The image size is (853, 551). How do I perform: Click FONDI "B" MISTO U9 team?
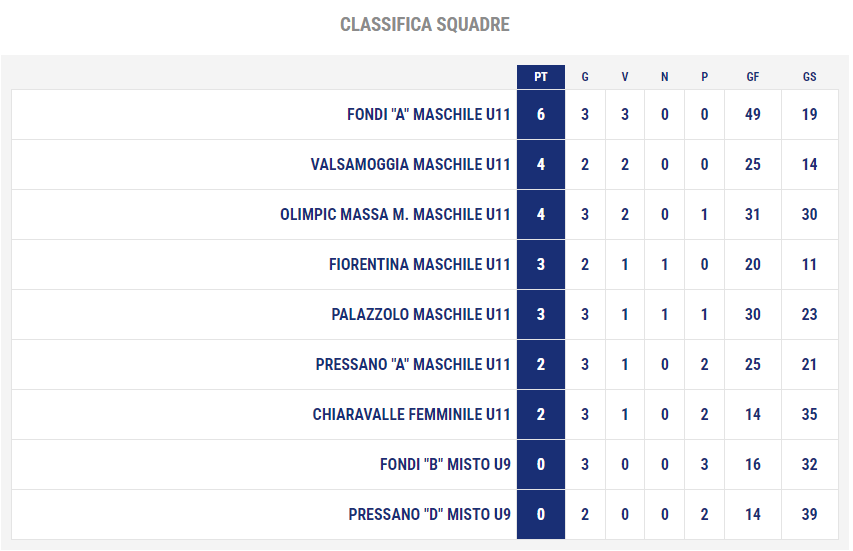pyautogui.click(x=445, y=465)
